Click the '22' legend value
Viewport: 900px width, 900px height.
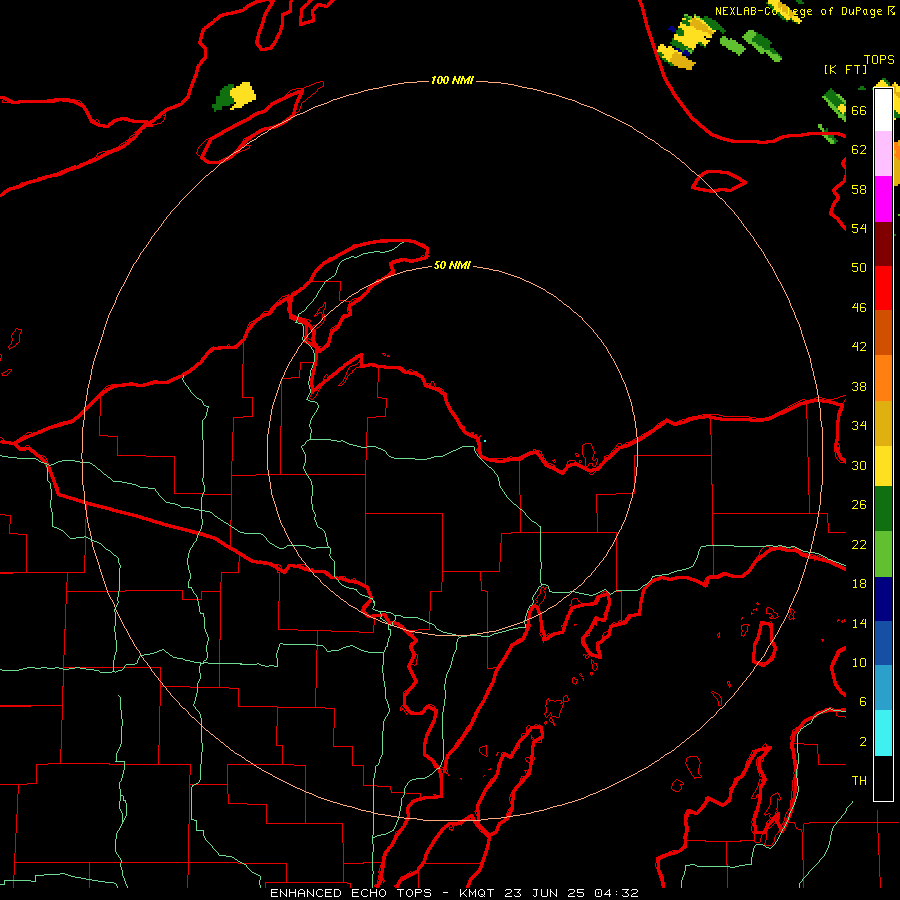859,545
